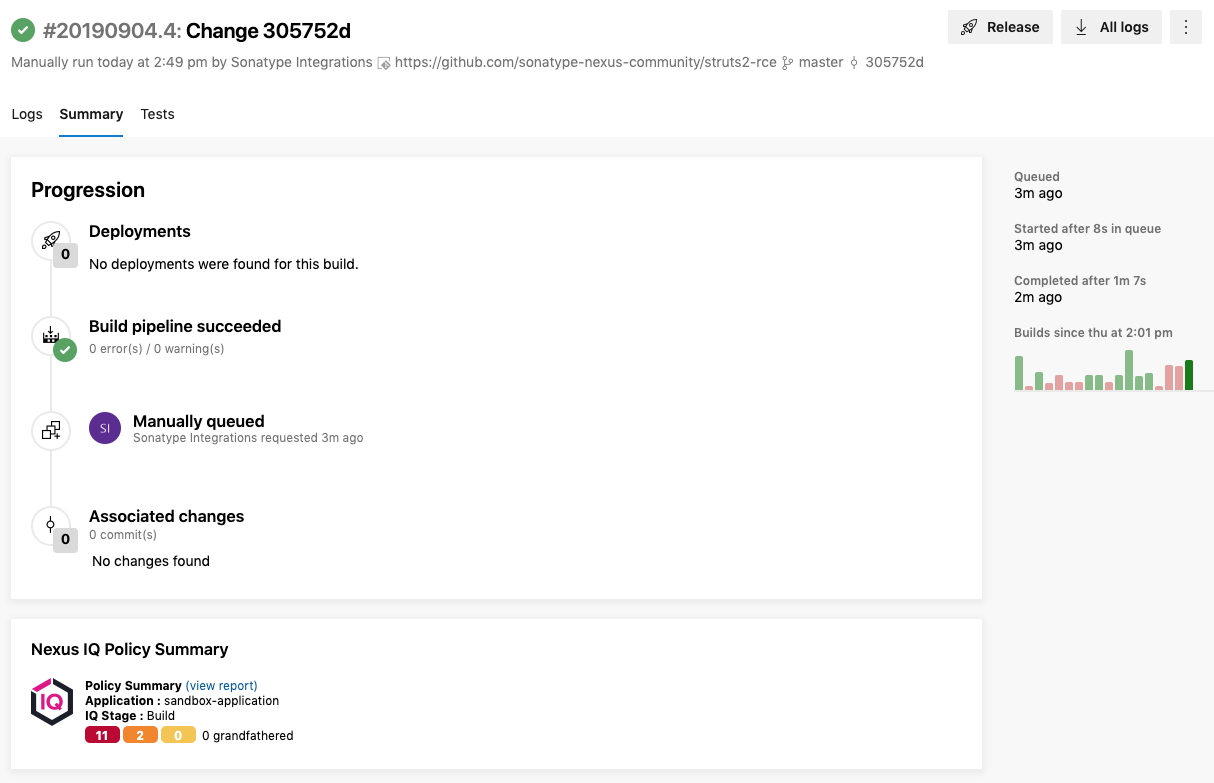Open the three-dot overflow menu
The width and height of the screenshot is (1214, 783).
click(x=1186, y=27)
